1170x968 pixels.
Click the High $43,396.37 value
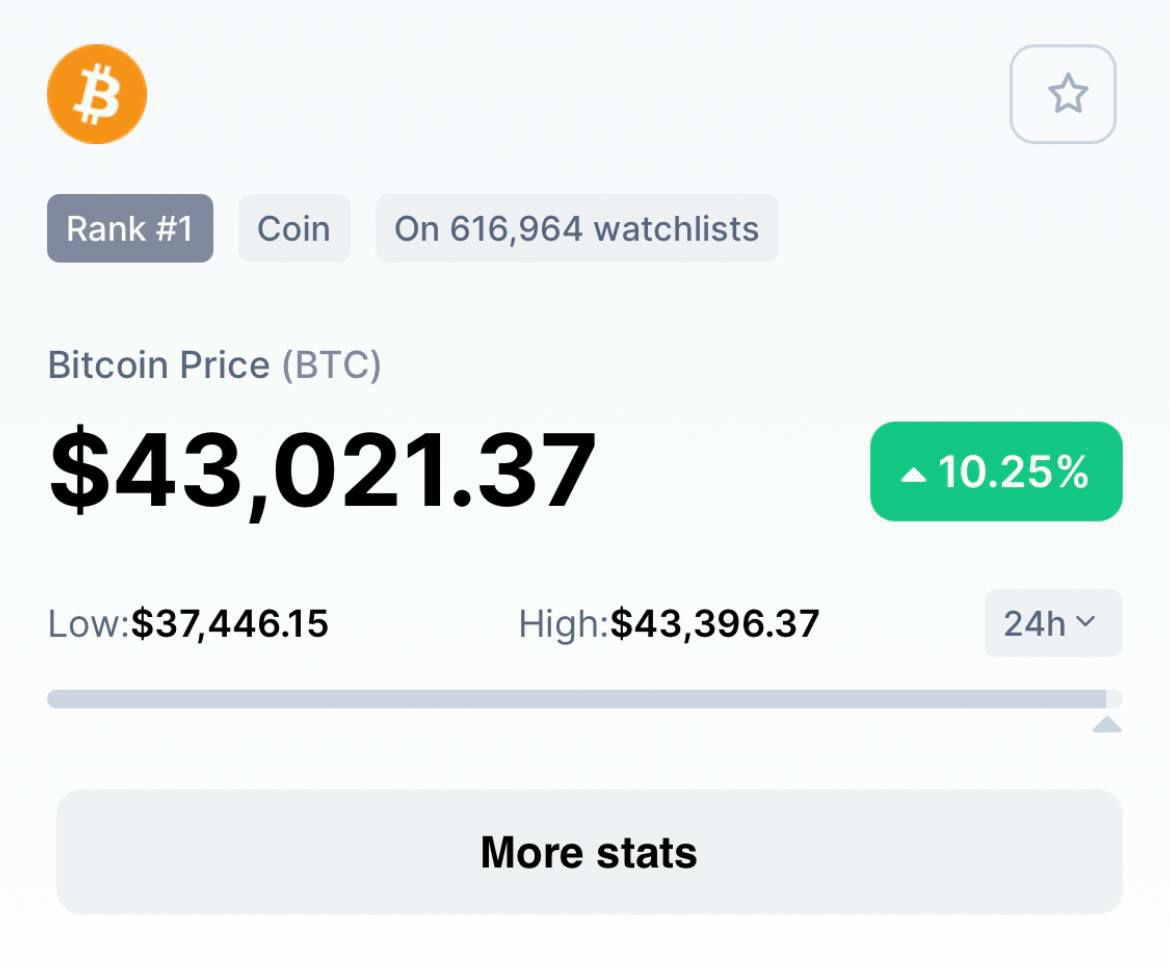[715, 624]
